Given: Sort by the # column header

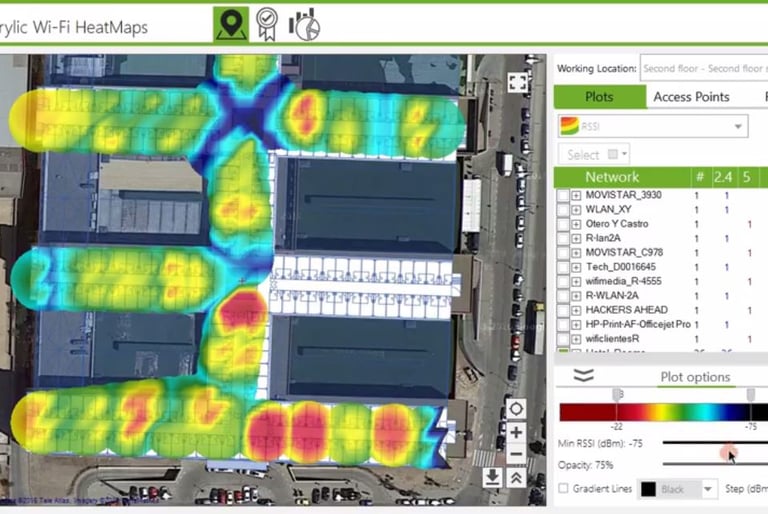Looking at the screenshot, I should point(699,177).
